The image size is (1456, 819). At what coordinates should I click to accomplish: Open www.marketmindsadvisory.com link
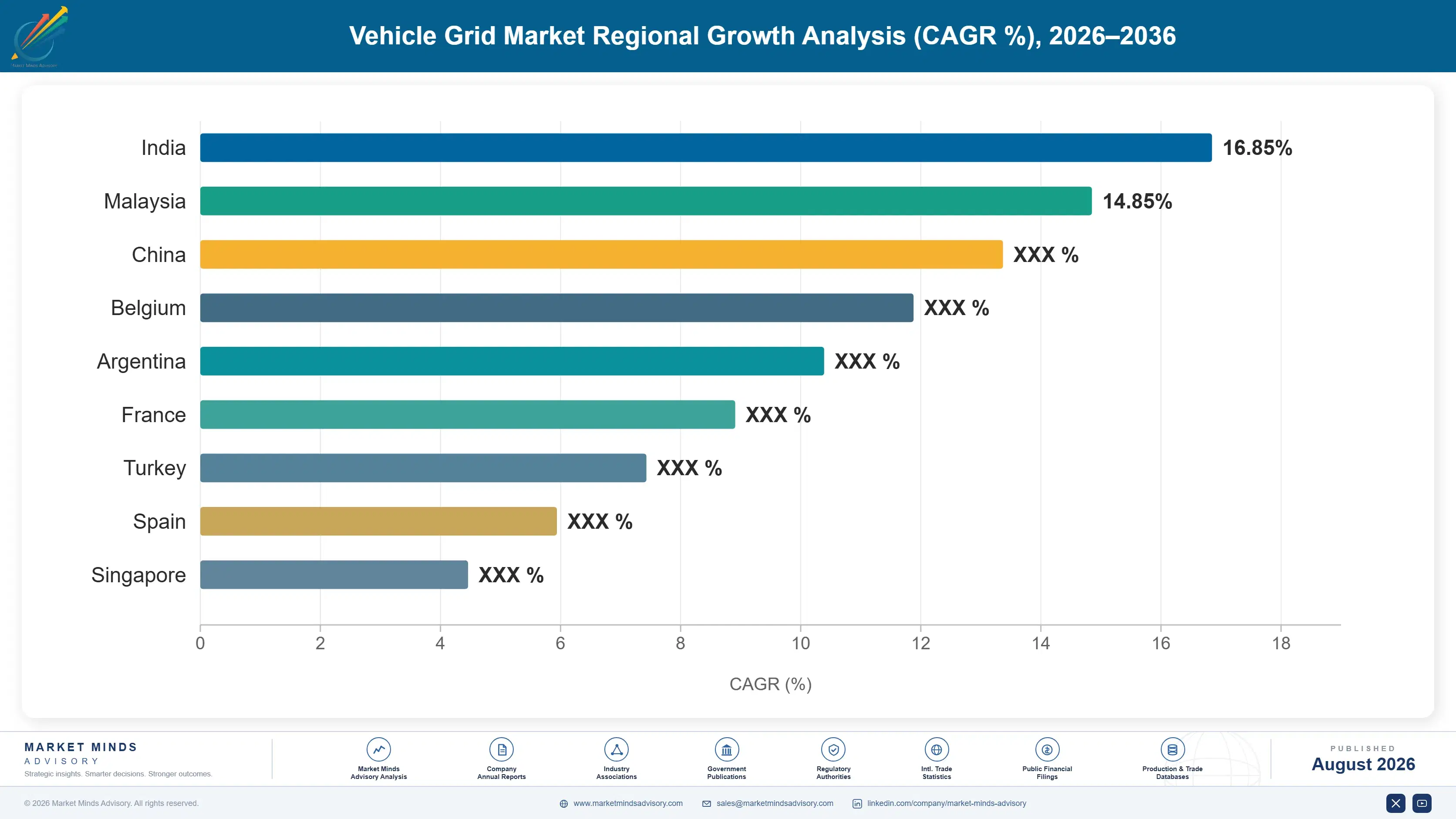tap(628, 803)
